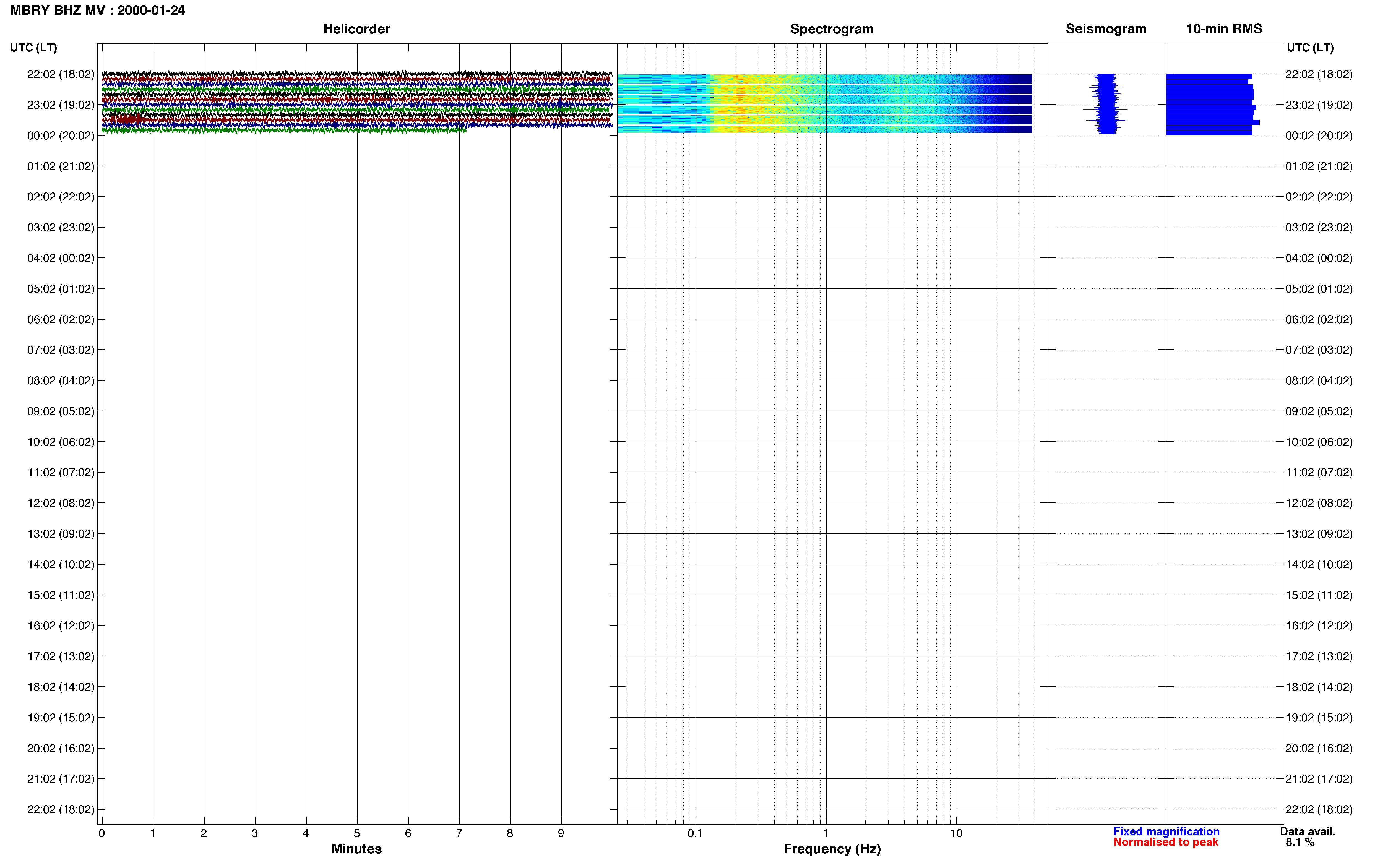Click the Data avail. label

[x=1307, y=831]
